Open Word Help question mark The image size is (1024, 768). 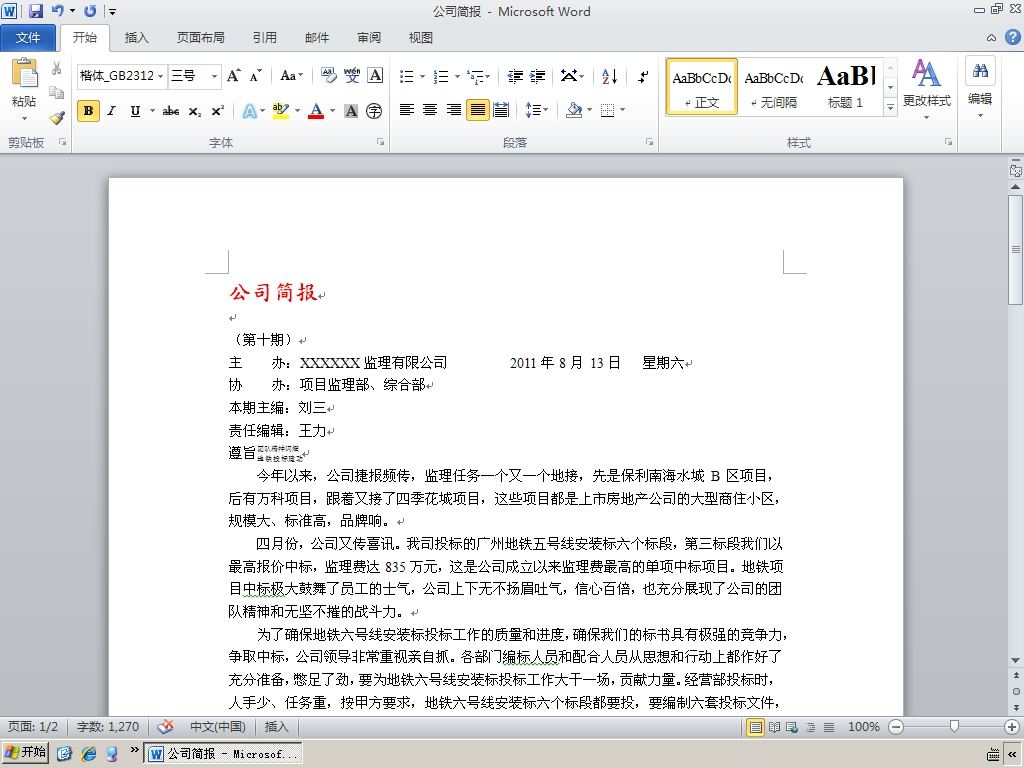[1012, 37]
